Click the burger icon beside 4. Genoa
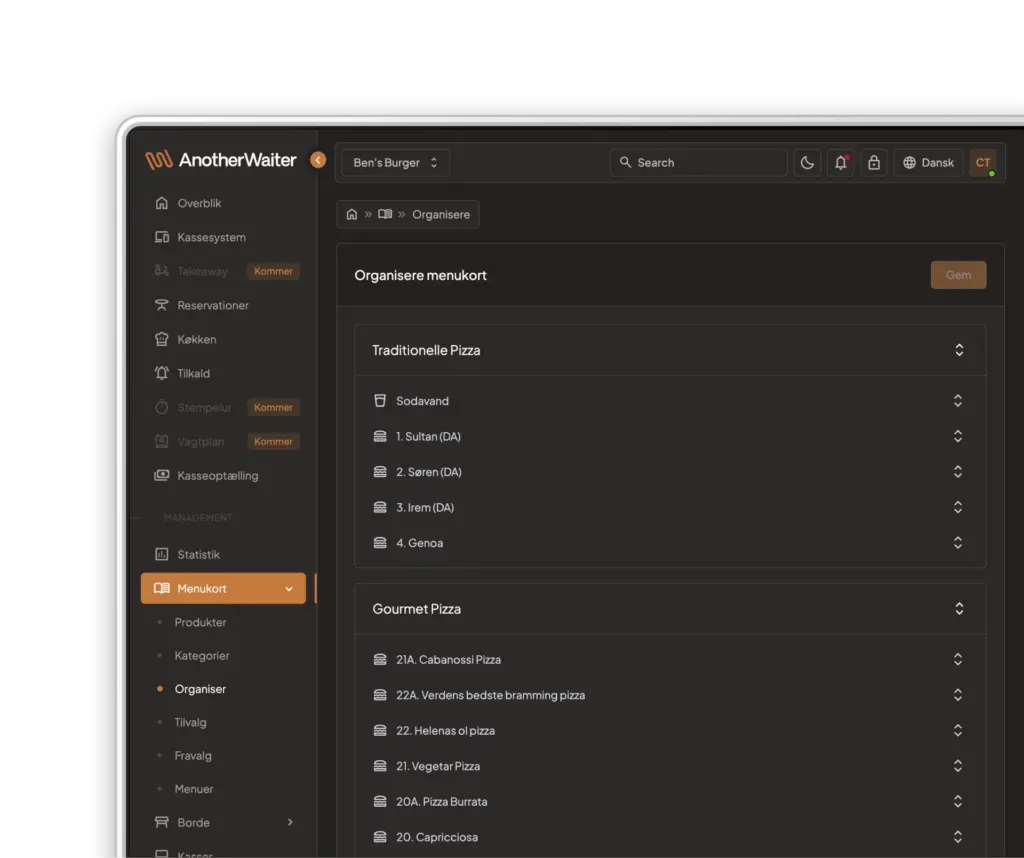 [379, 543]
